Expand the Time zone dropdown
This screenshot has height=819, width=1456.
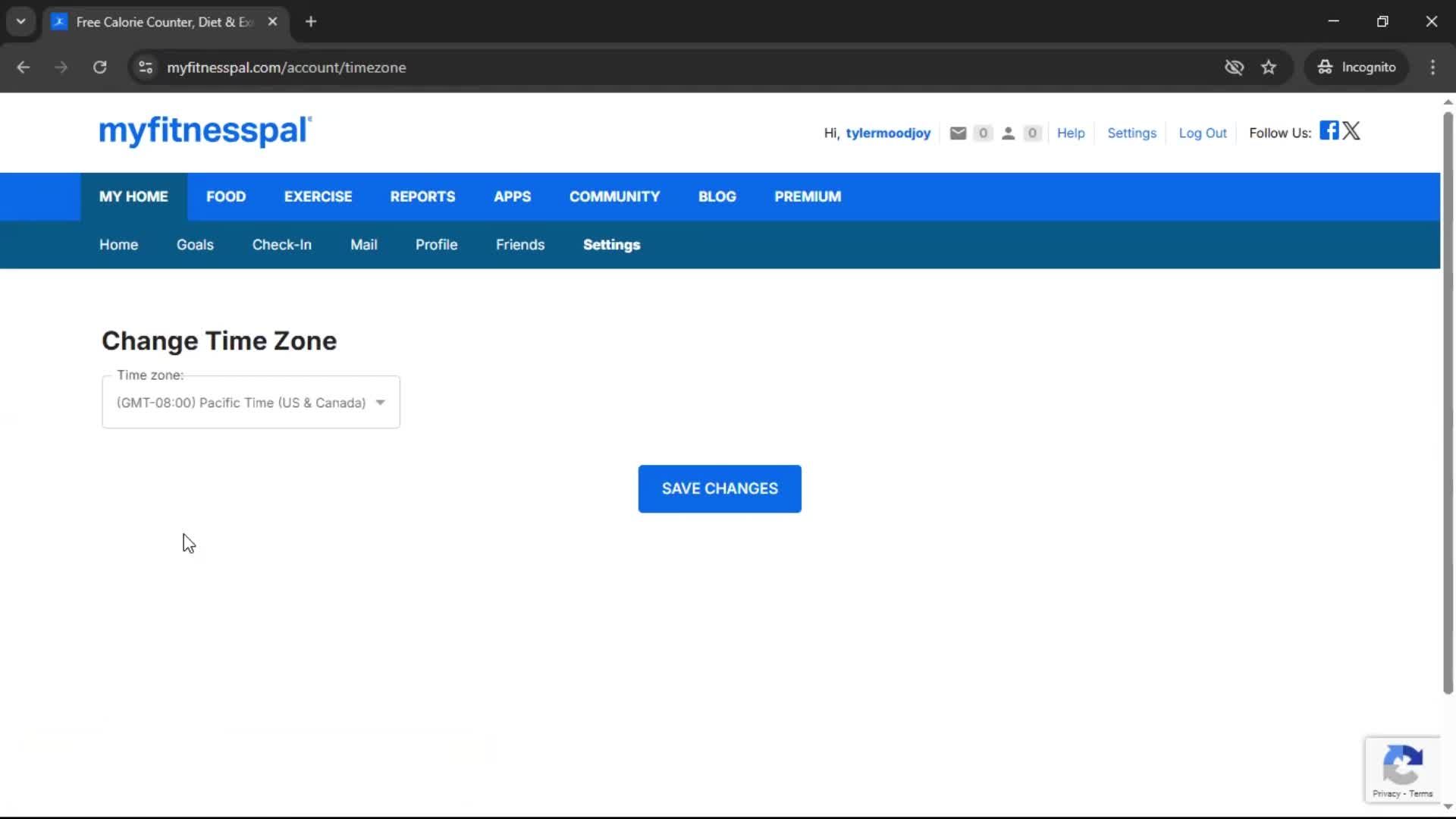pyautogui.click(x=251, y=402)
